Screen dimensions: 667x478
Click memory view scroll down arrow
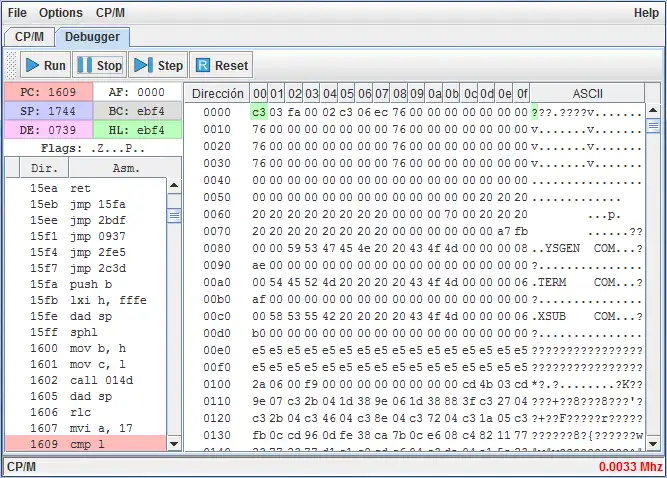click(653, 444)
